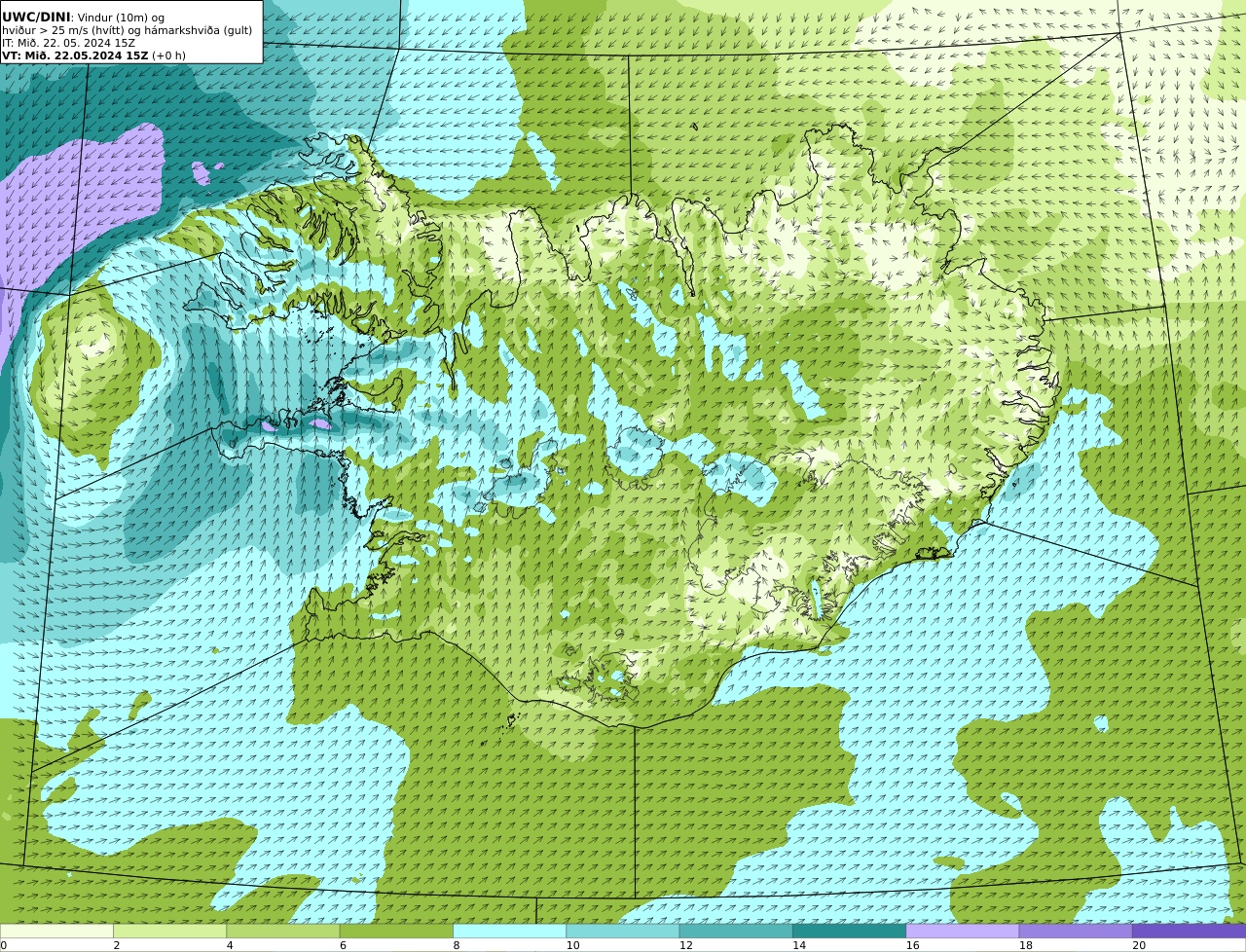The image size is (1246, 952).
Task: Click the yellow-green 4–6 m/s legend swatch
Action: click(283, 931)
